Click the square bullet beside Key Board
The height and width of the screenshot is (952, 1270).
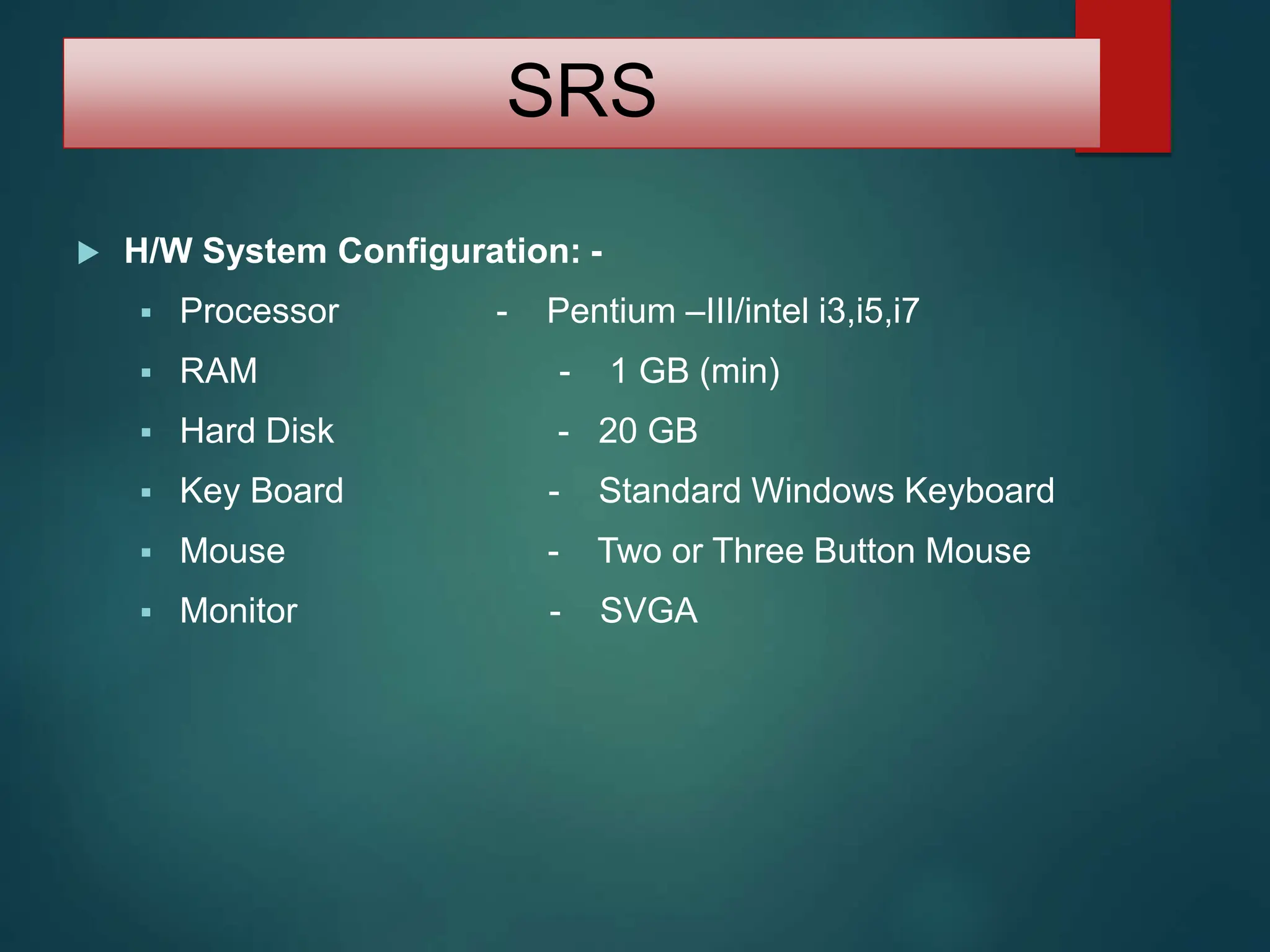pos(146,493)
